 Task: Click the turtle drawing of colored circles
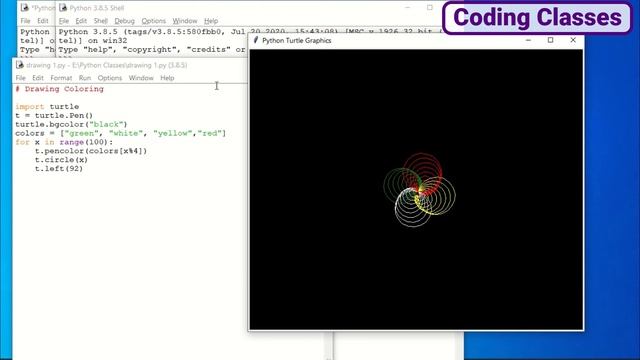click(x=419, y=190)
